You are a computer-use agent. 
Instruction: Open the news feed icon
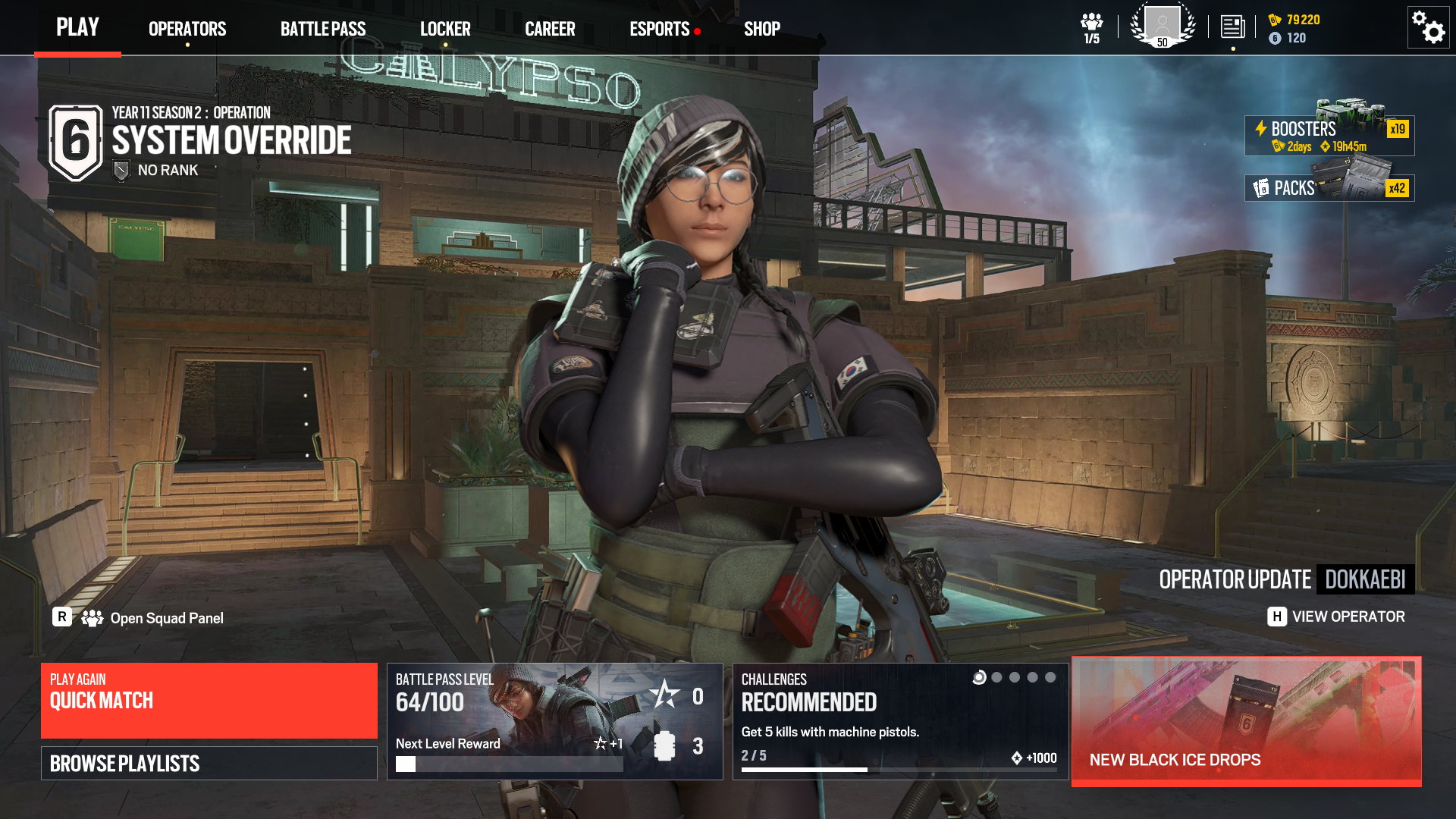click(x=1233, y=27)
